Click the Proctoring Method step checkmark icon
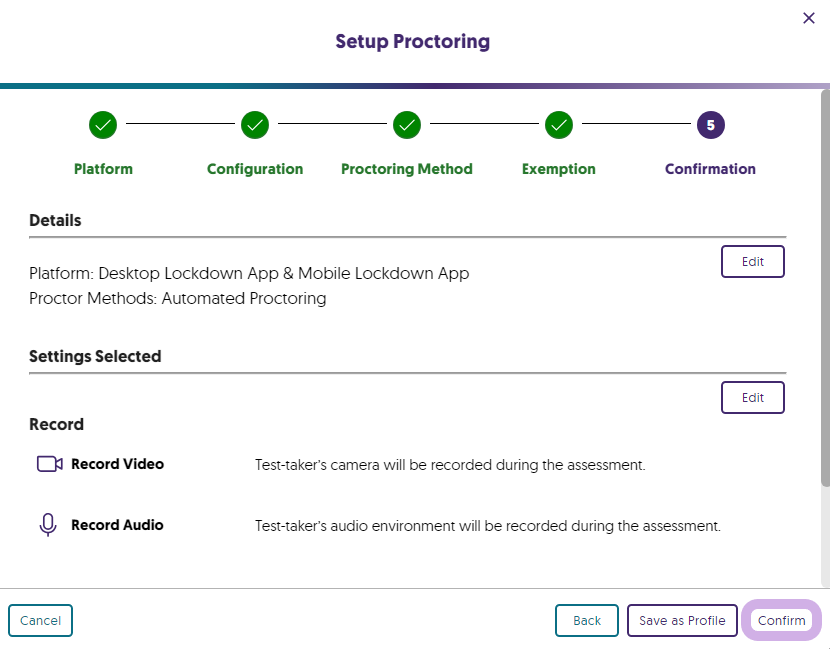The width and height of the screenshot is (830, 649). 407,125
